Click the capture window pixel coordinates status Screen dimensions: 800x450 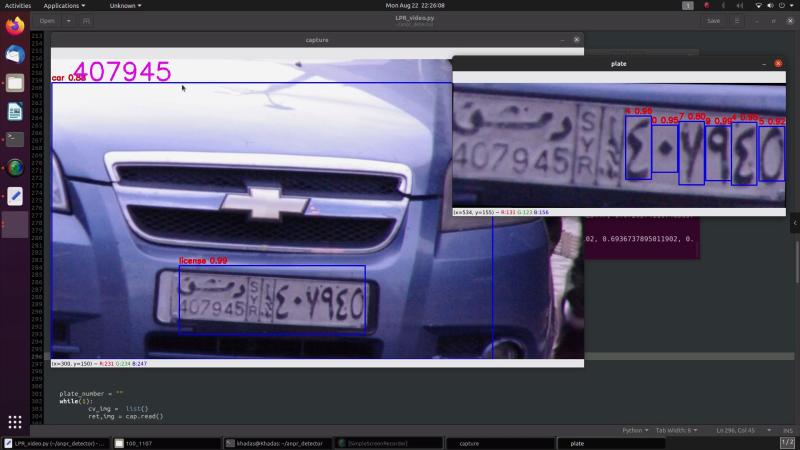(99, 364)
